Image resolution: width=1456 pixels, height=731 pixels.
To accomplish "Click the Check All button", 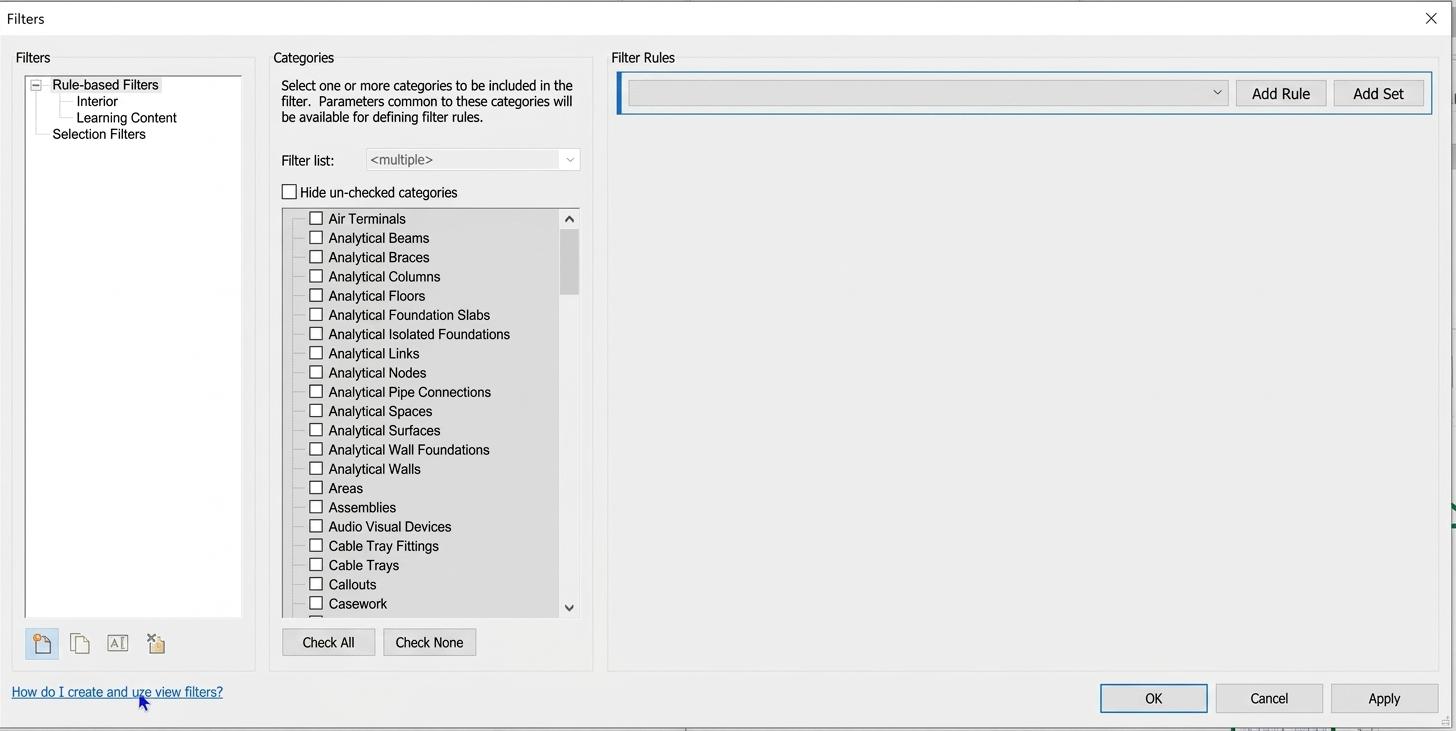I will pos(328,642).
